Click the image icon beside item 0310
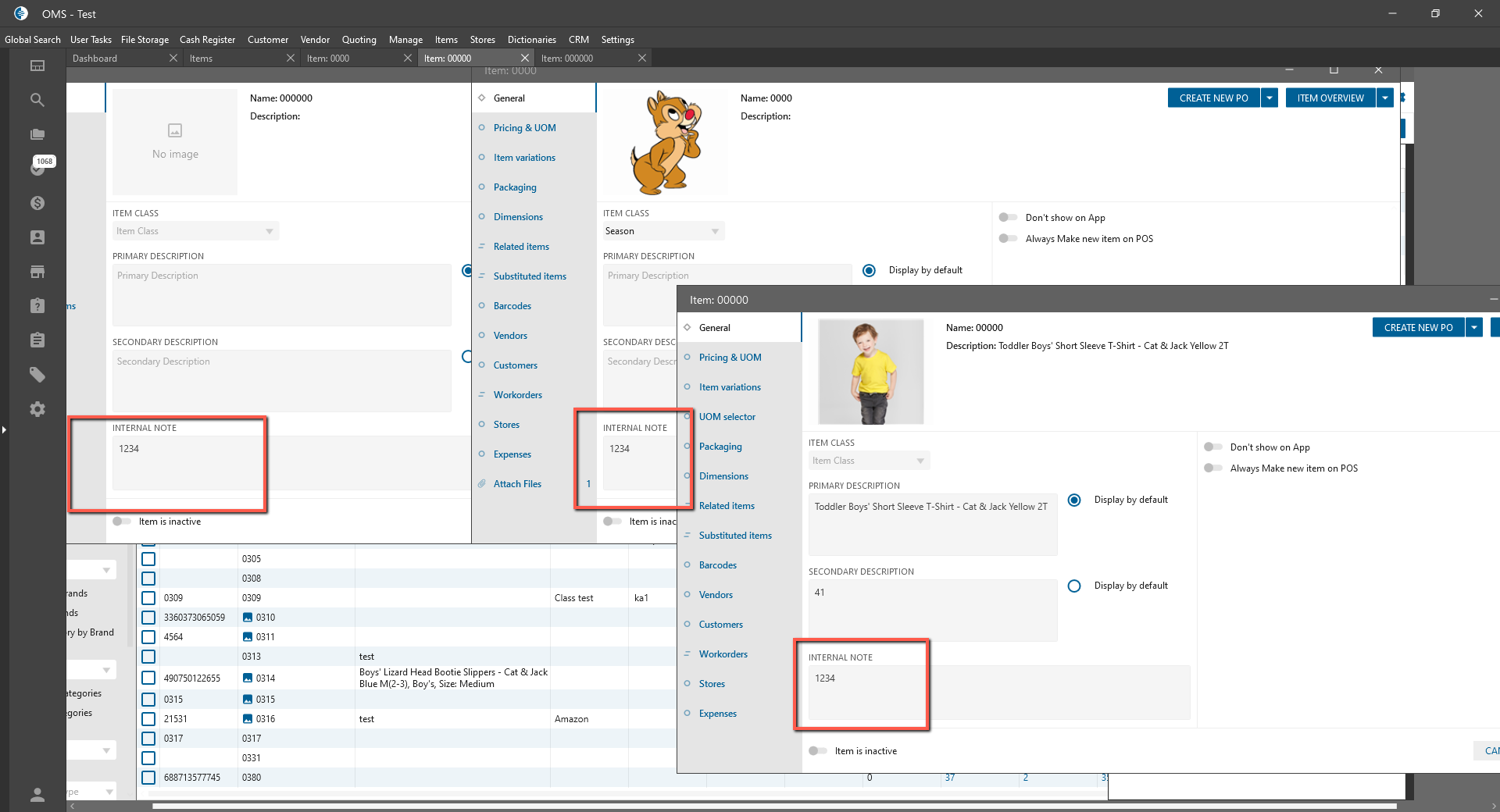Screen dimensions: 1500x812 248,618
